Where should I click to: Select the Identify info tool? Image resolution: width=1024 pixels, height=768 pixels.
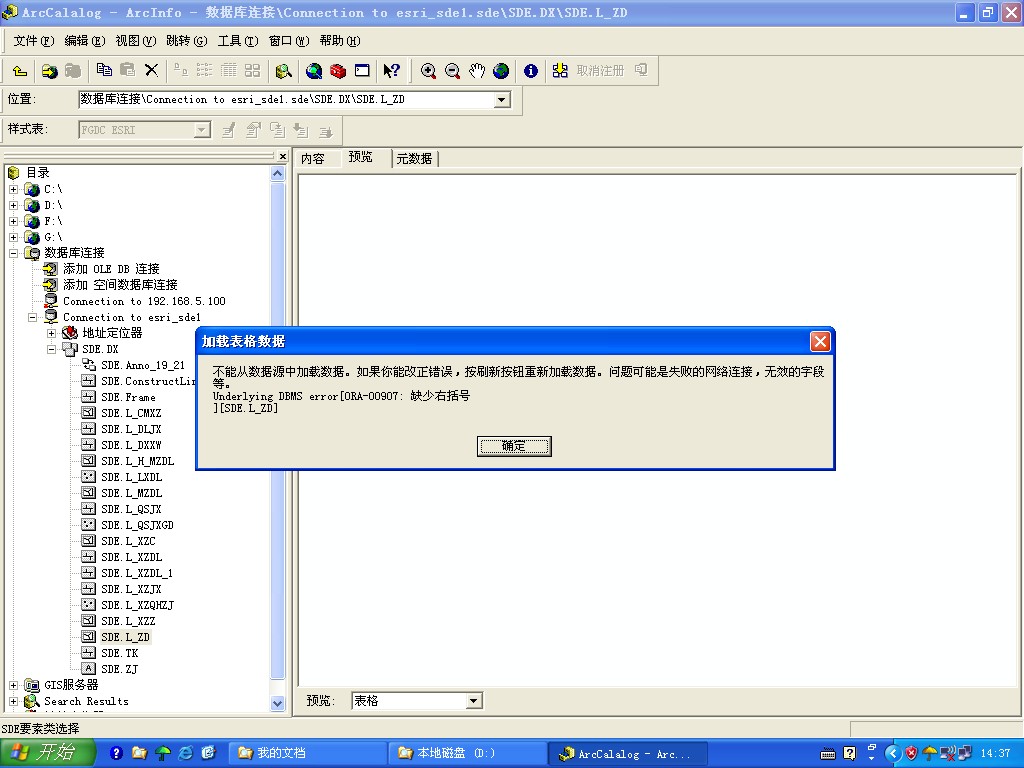coord(531,71)
